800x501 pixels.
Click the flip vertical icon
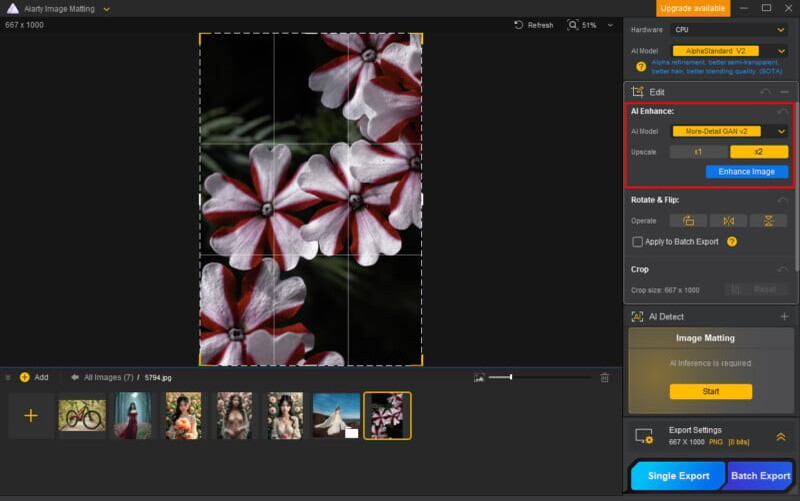(x=768, y=221)
